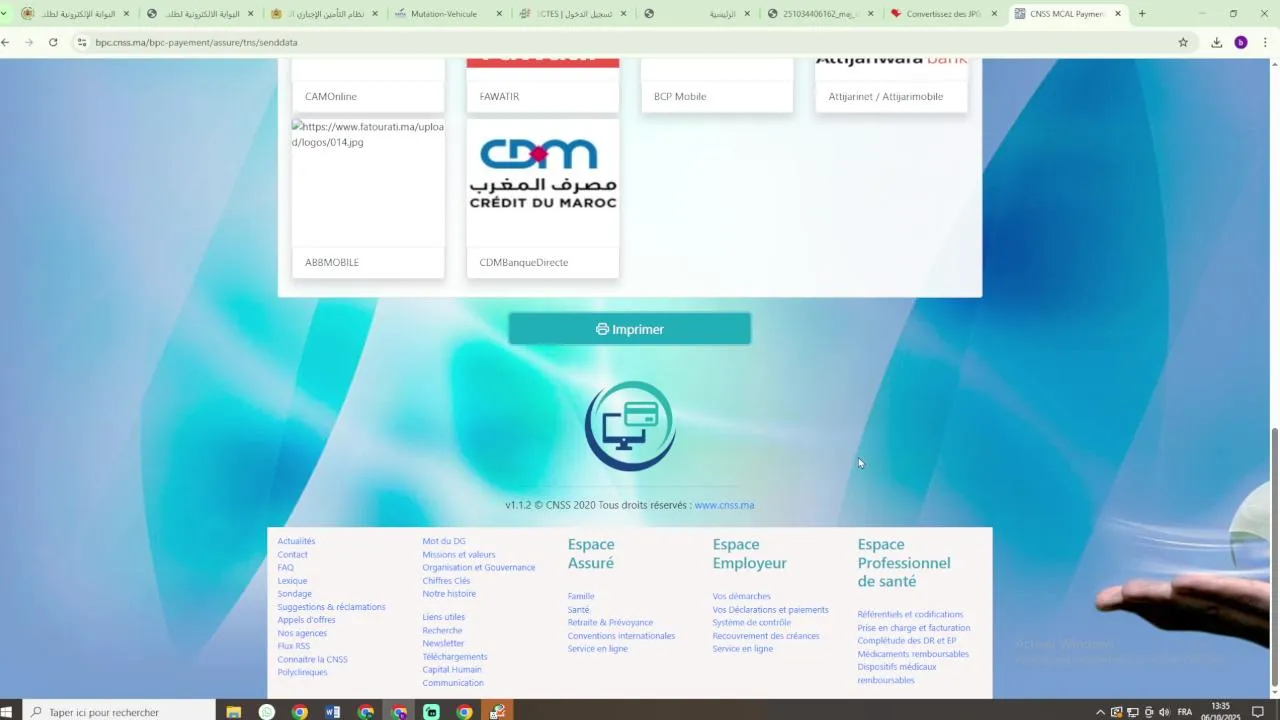Bookmark this page with the star icon
This screenshot has width=1280, height=720.
pyautogui.click(x=1183, y=42)
